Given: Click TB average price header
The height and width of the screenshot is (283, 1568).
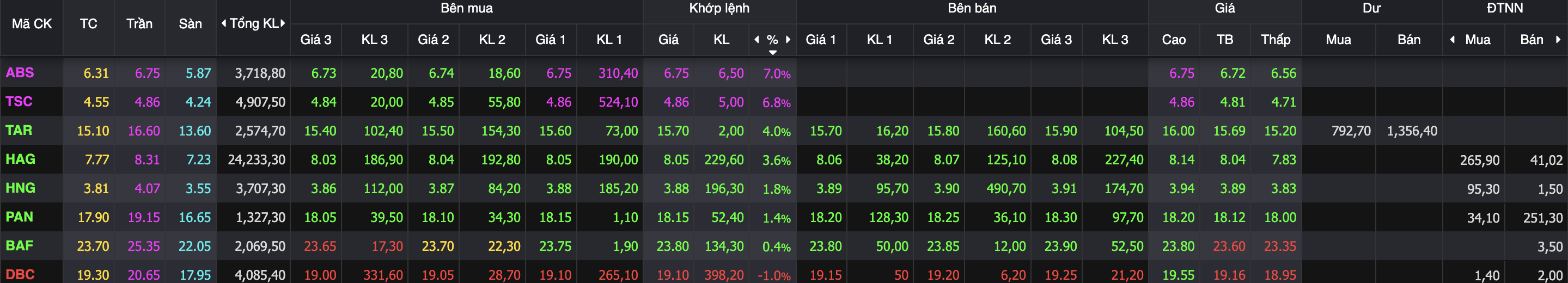Looking at the screenshot, I should pyautogui.click(x=1225, y=40).
